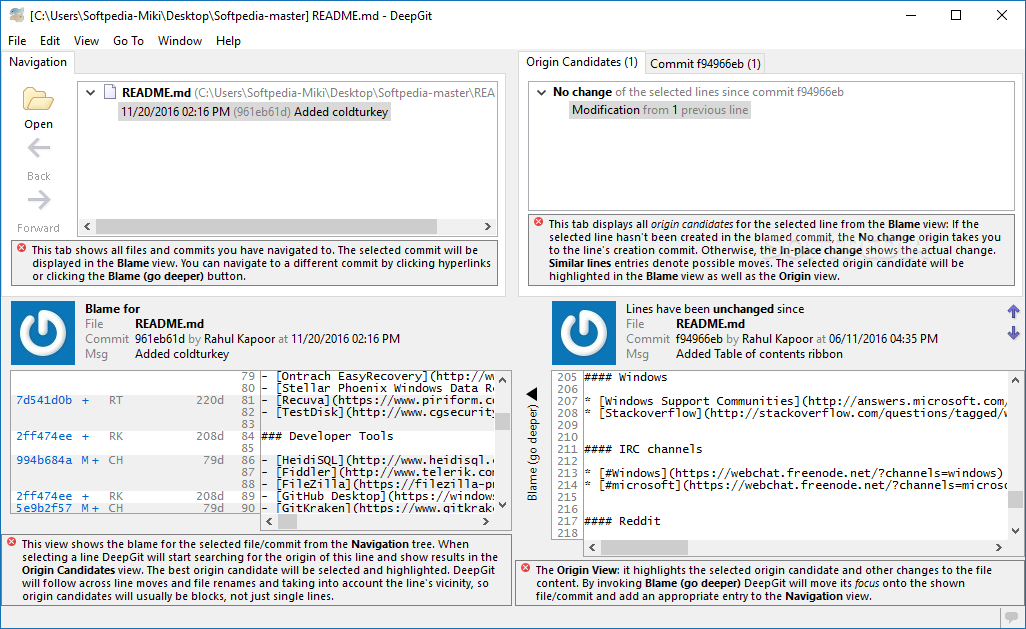The width and height of the screenshot is (1026, 629).
Task: Click Origin view horizontal scroll right arrow
Action: pos(999,547)
